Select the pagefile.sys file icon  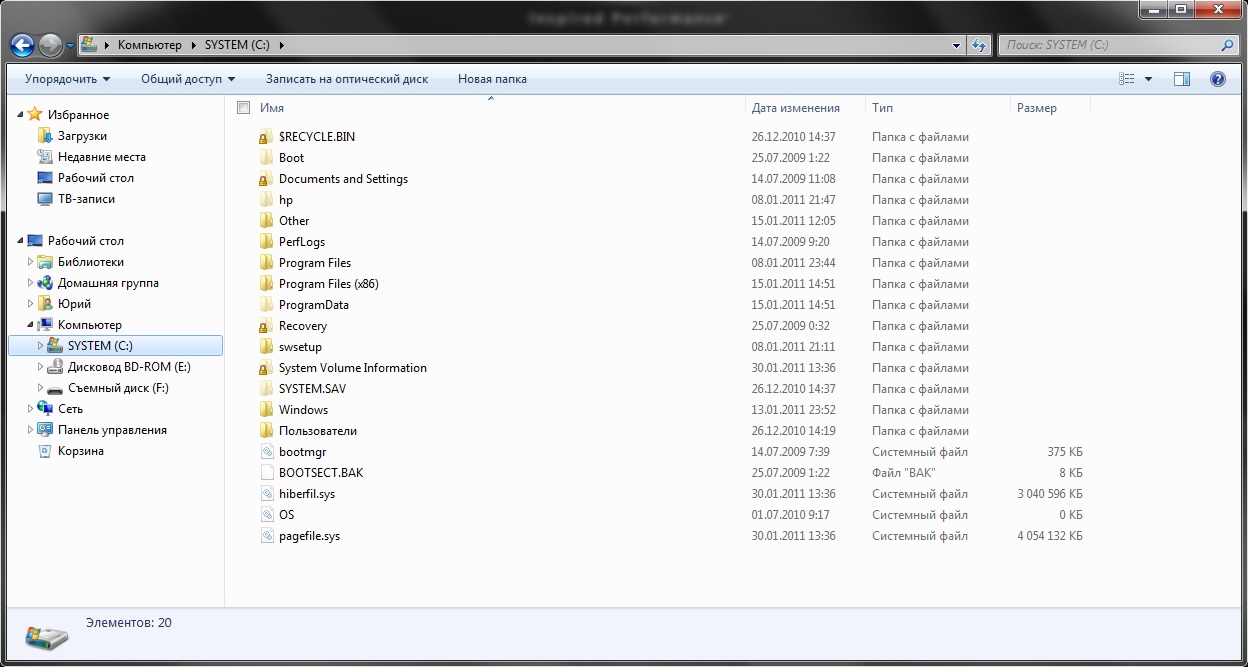click(266, 536)
